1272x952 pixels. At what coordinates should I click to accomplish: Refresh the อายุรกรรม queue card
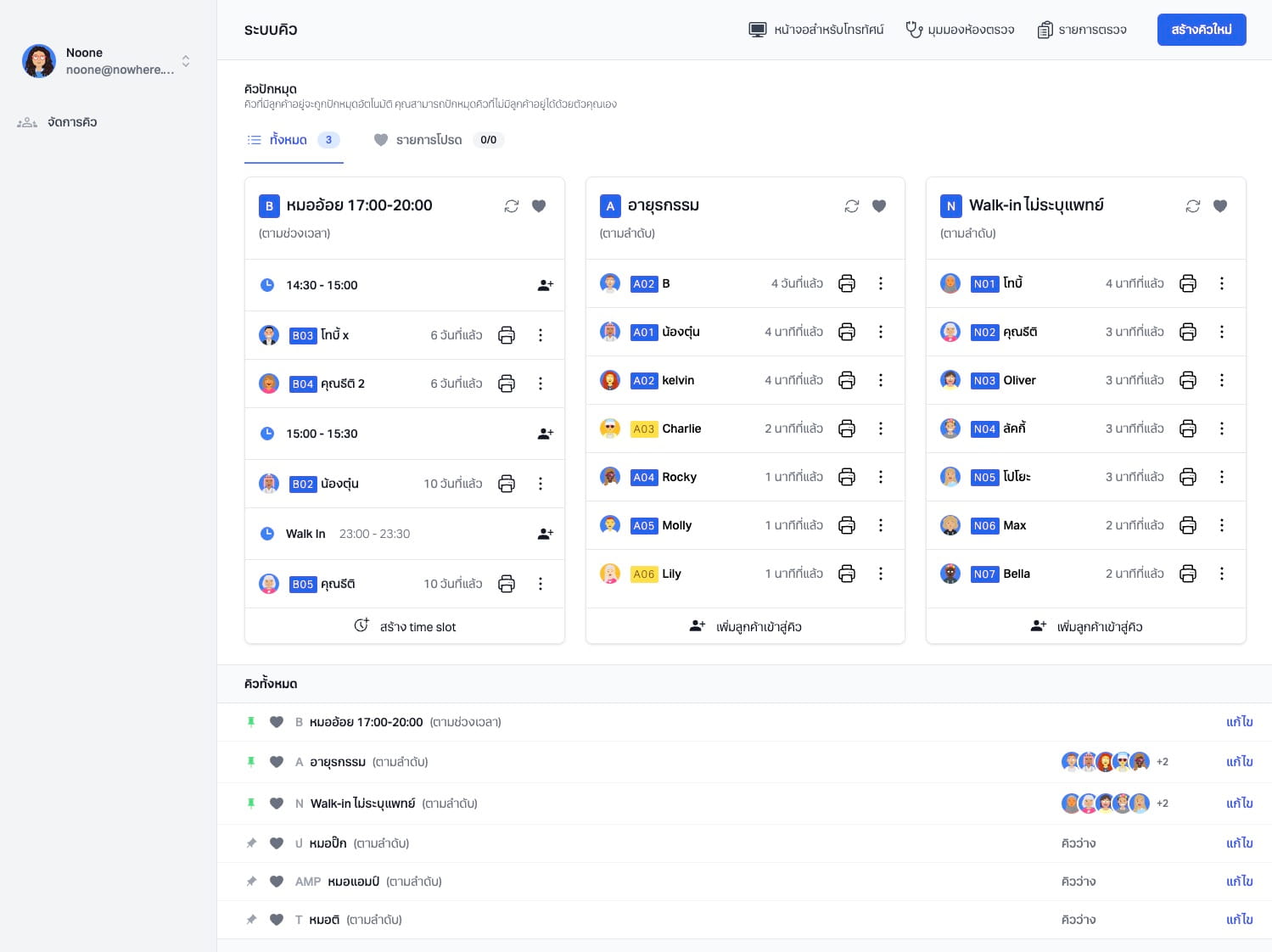(851, 206)
